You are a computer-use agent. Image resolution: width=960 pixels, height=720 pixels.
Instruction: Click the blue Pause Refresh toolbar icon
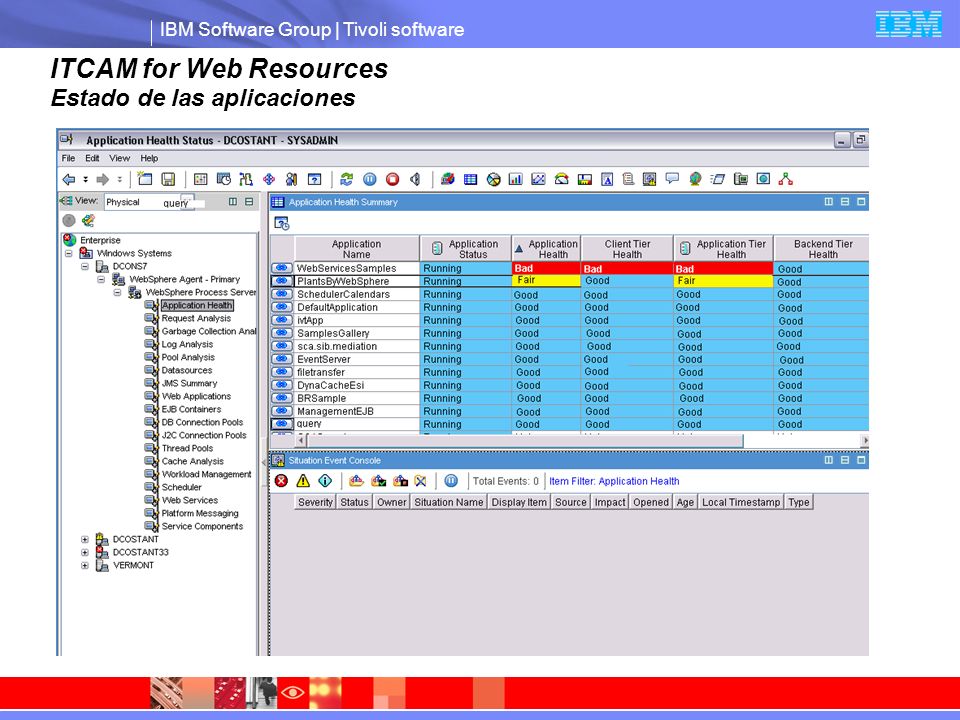click(370, 179)
